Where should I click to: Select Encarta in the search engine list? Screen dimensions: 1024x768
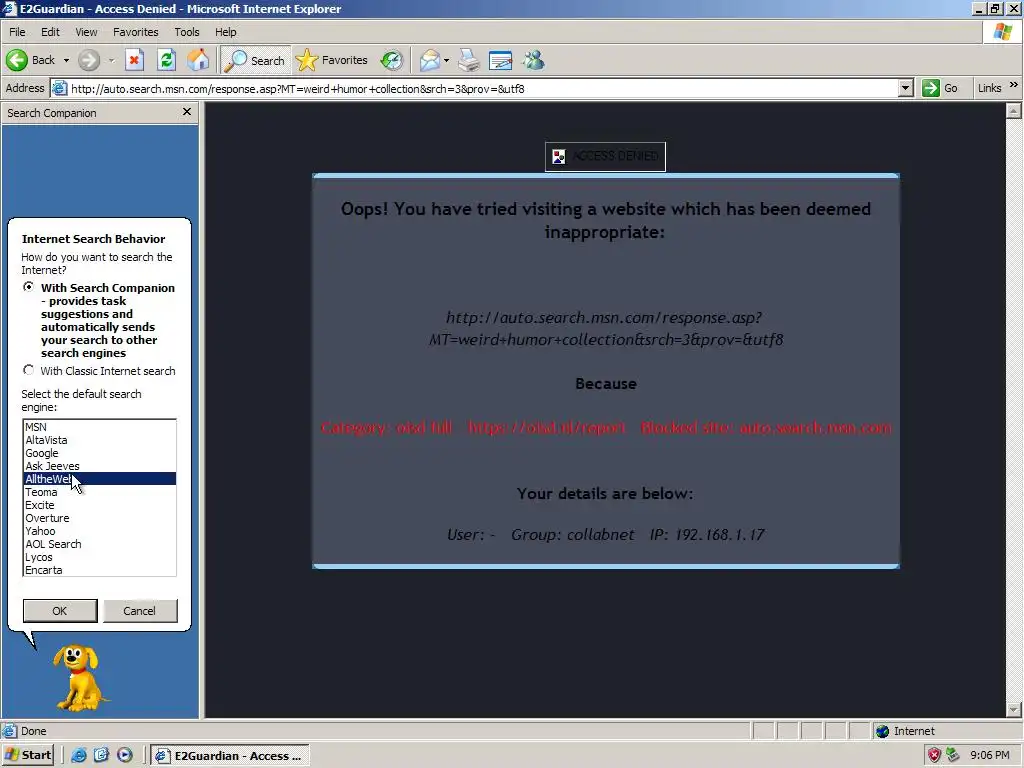pyautogui.click(x=99, y=569)
